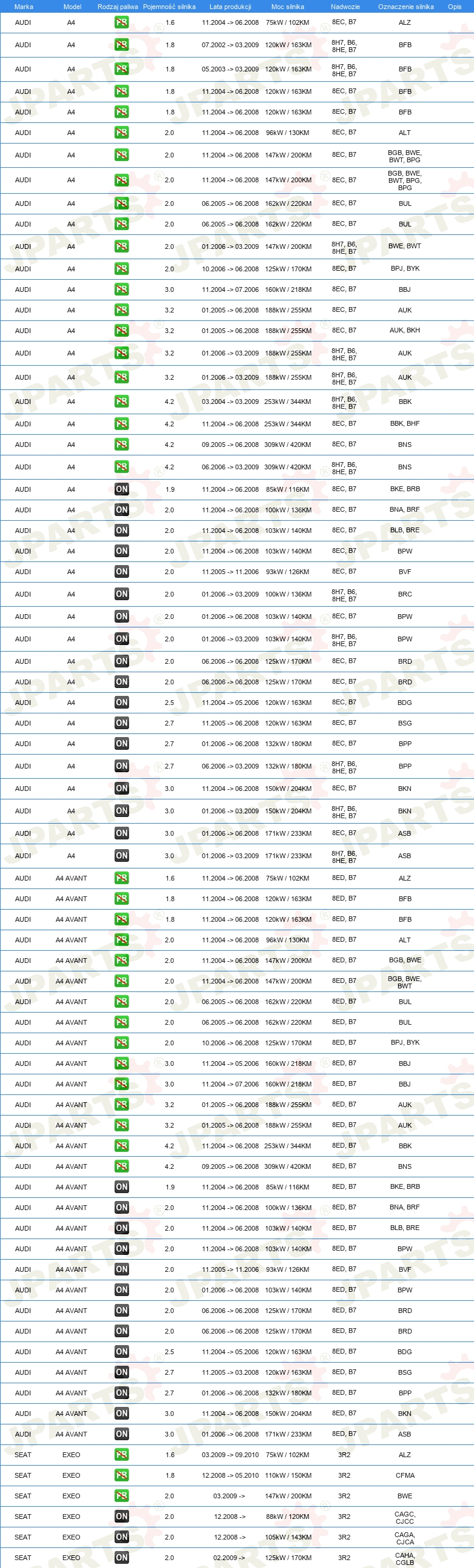Click the ON icon in the Seat Exeo CAGA, CJCA row
Viewport: 474px width, 1568px height.
click(121, 1537)
